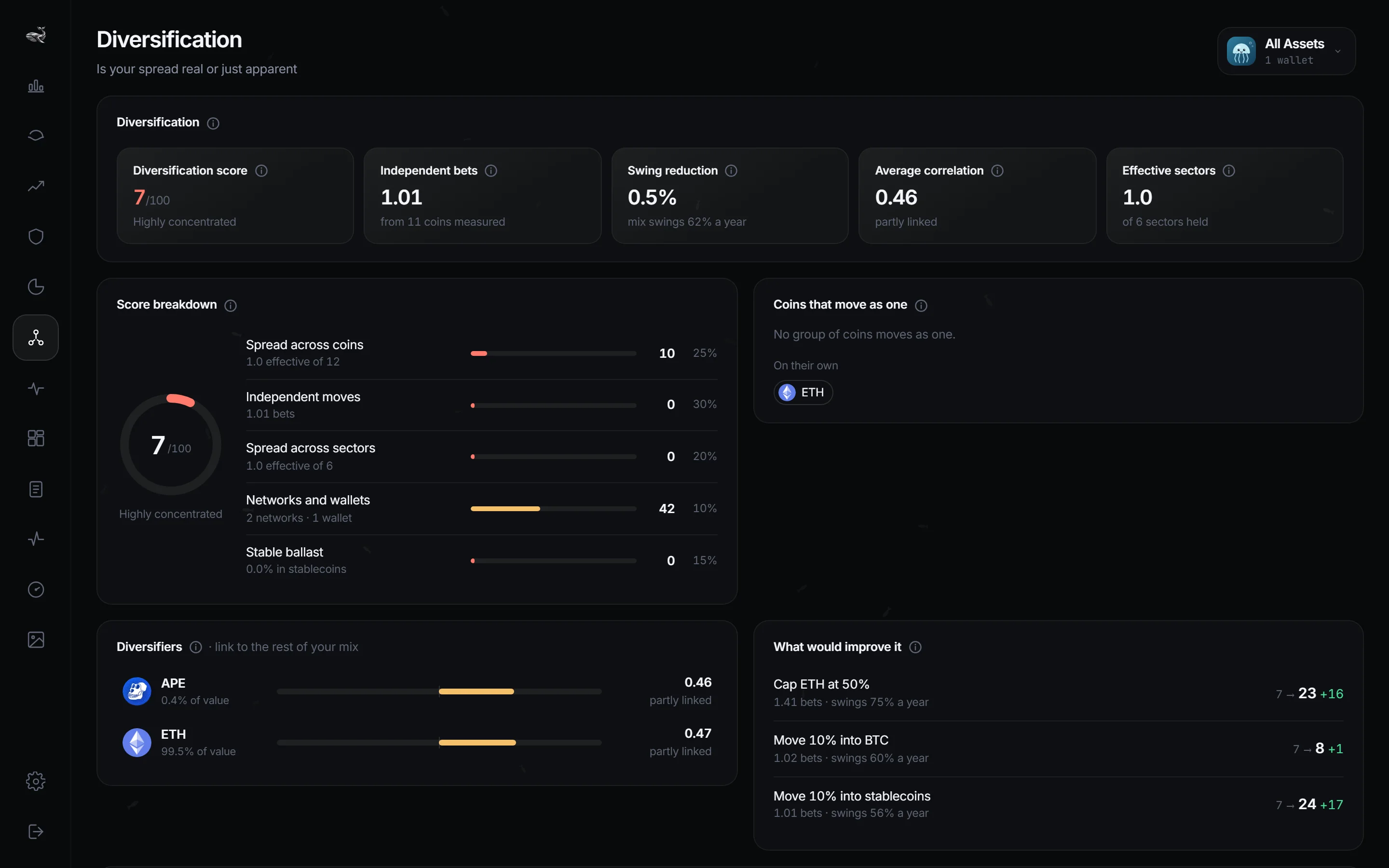Open the image gallery sidebar icon
This screenshot has height=868, width=1389.
36,639
